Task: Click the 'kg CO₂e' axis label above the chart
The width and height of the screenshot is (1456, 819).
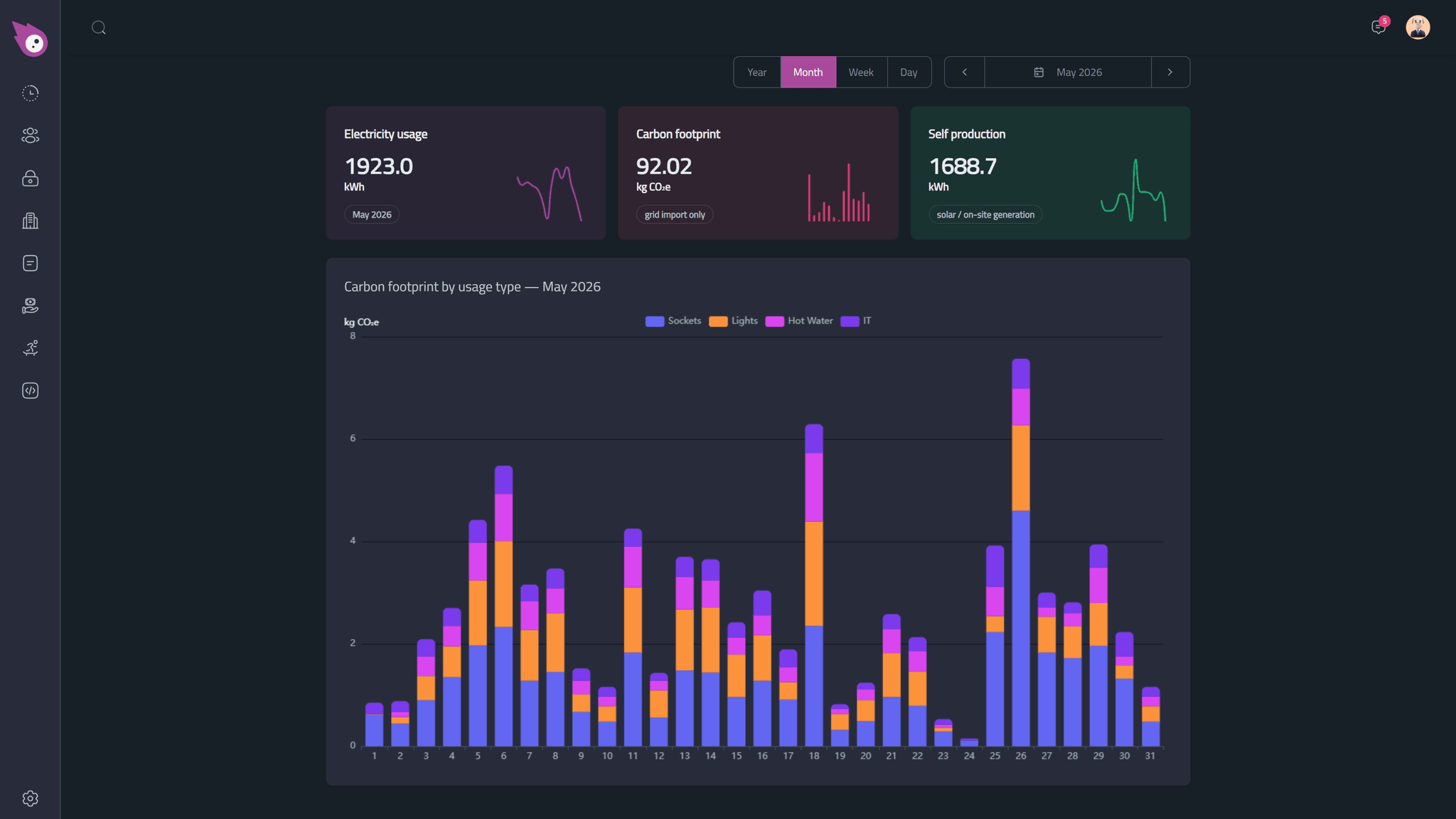Action: (x=361, y=322)
